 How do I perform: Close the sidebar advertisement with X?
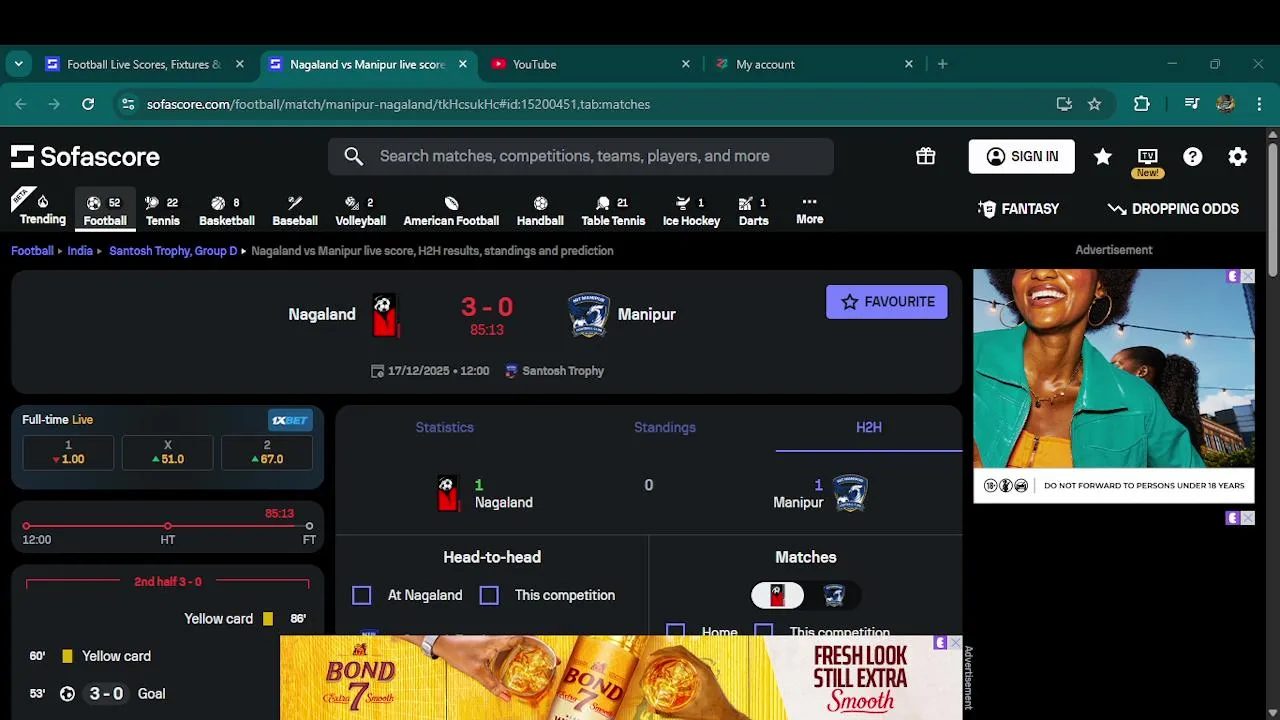click(x=1248, y=276)
